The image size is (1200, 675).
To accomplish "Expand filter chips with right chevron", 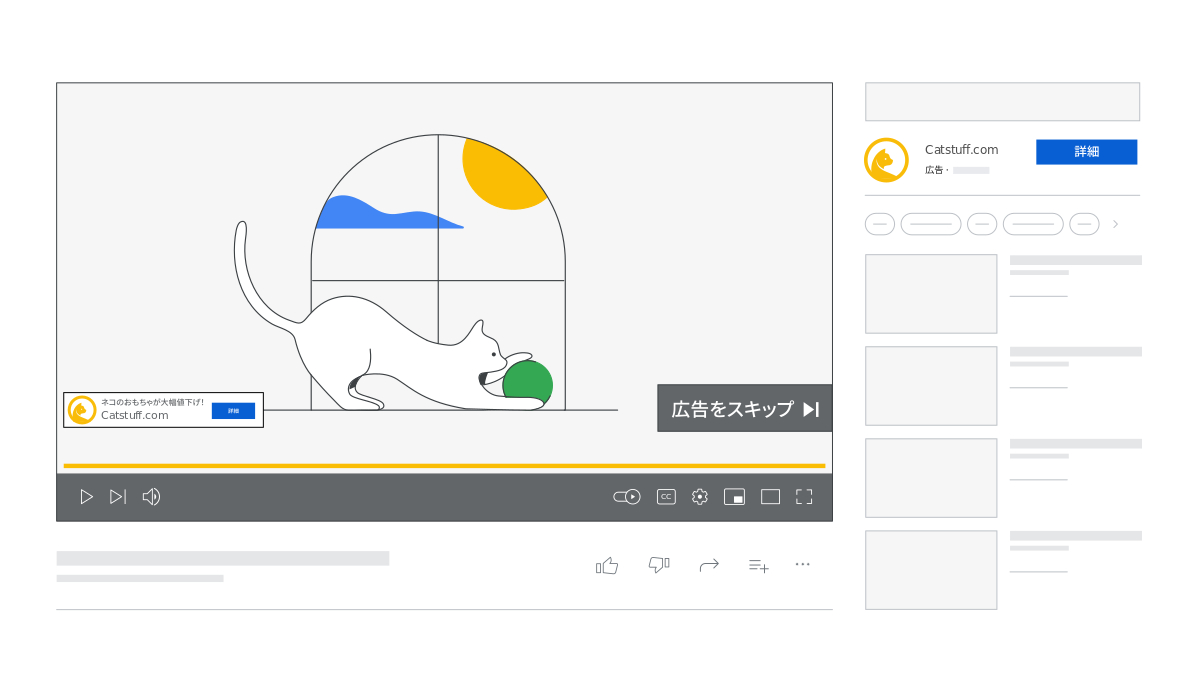I will (1116, 224).
